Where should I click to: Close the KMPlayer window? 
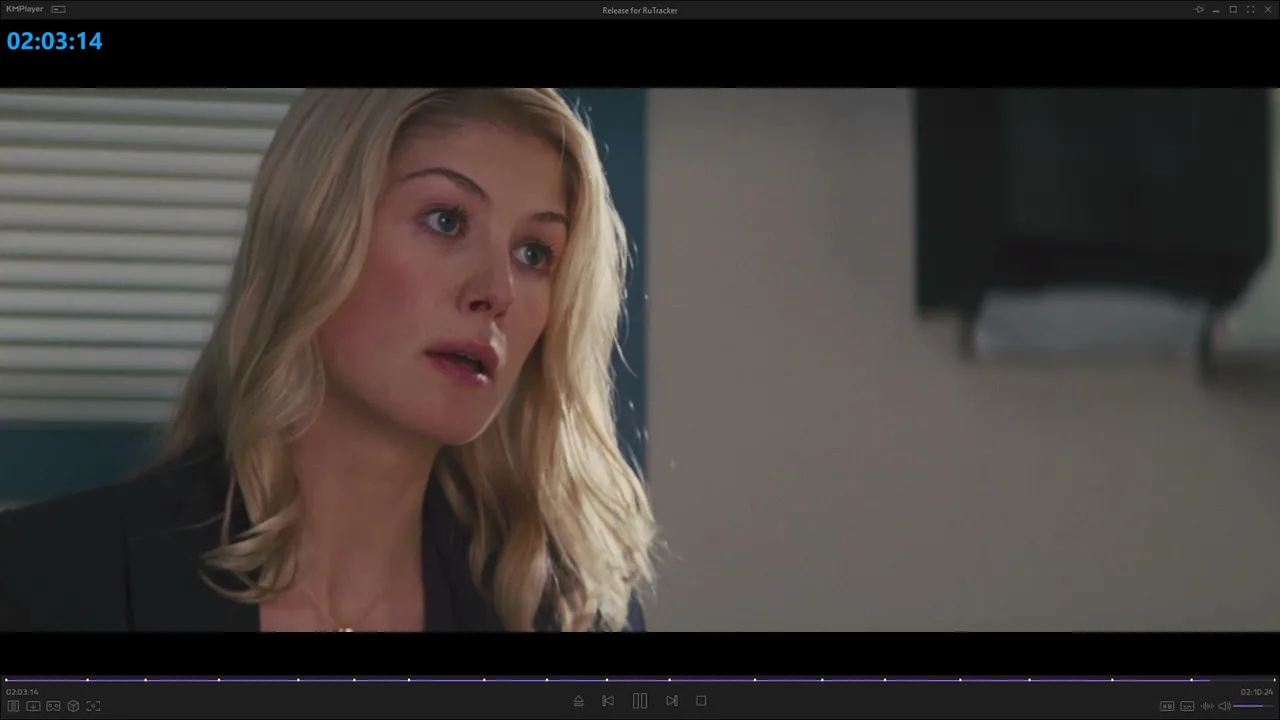(1268, 9)
